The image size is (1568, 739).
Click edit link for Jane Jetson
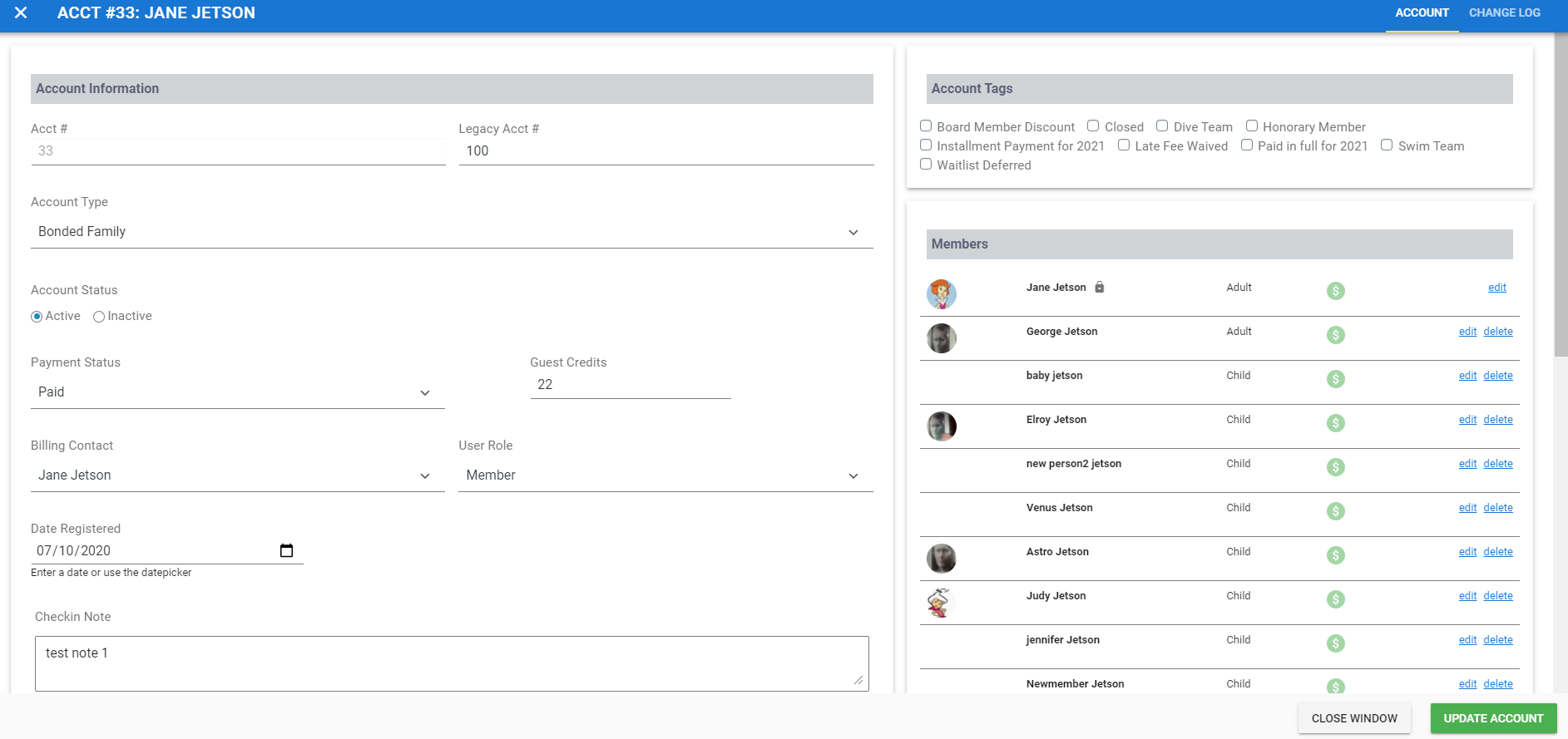pyautogui.click(x=1497, y=288)
